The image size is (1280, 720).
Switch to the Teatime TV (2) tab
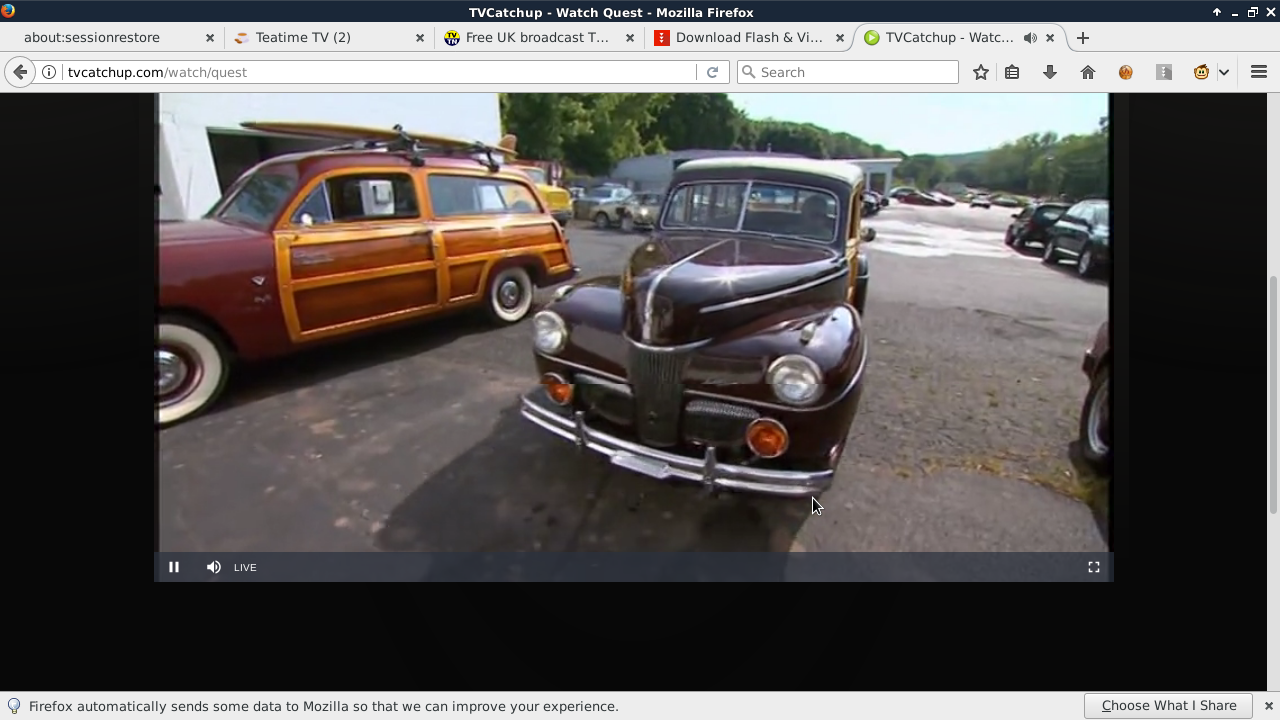(x=330, y=37)
